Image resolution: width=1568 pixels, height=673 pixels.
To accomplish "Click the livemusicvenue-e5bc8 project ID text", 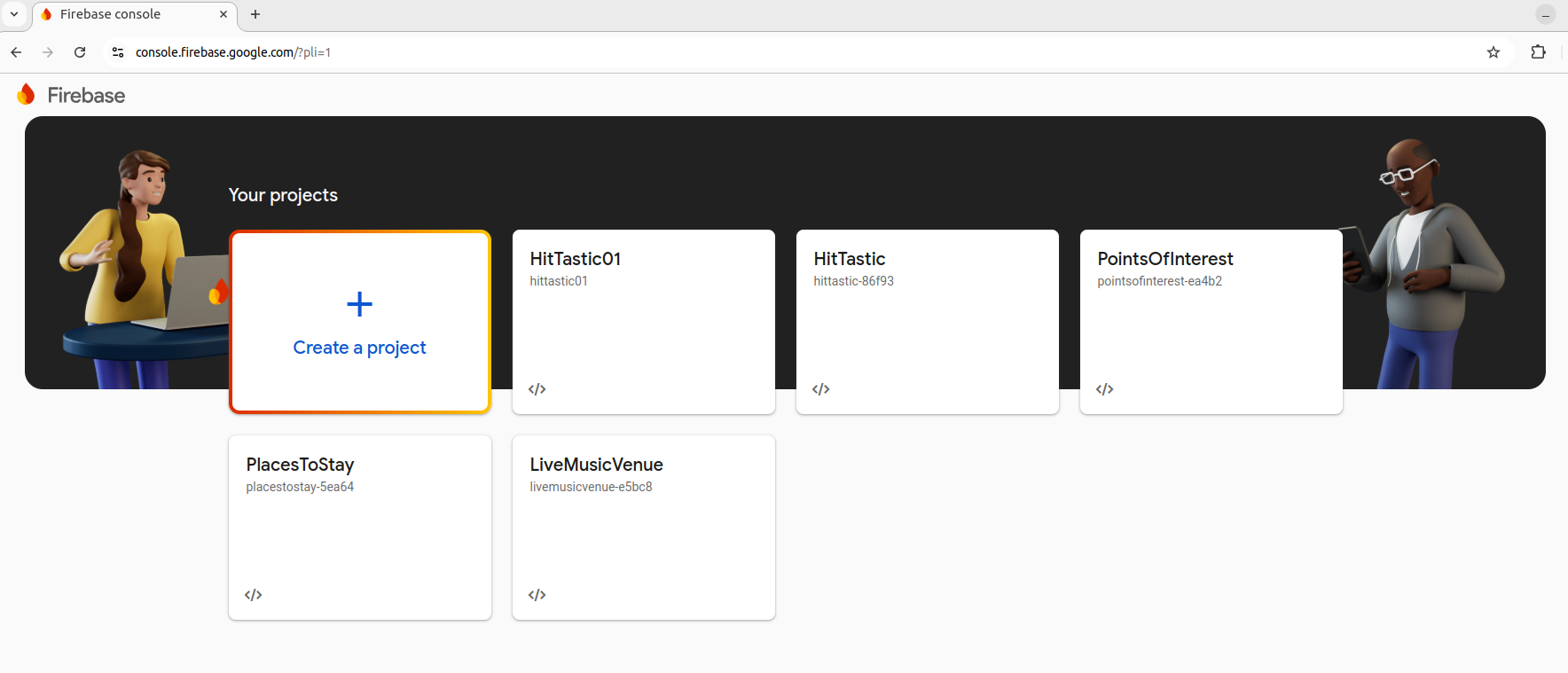I will (x=591, y=487).
